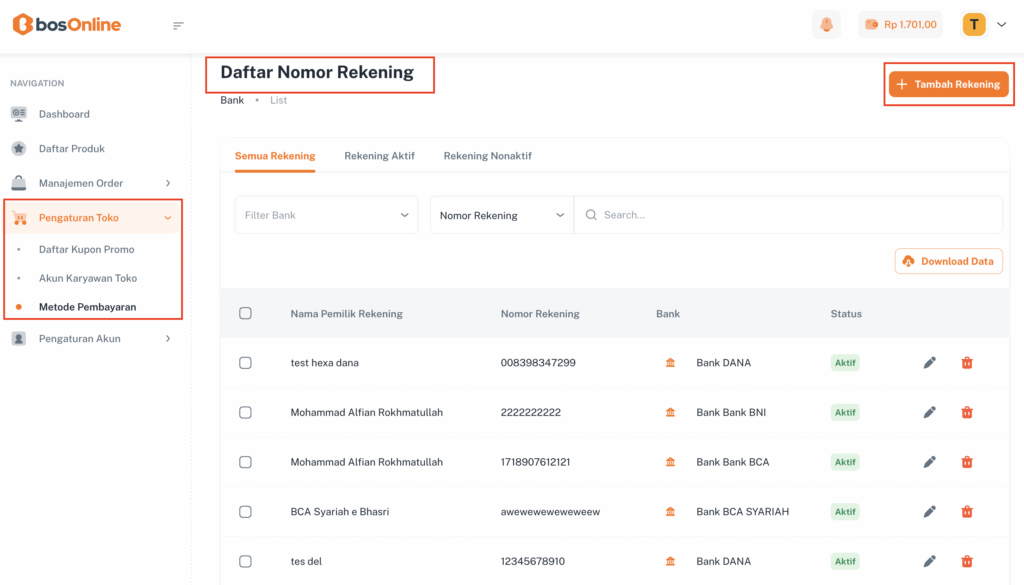Image resolution: width=1024 pixels, height=585 pixels.
Task: Delete the tes del account via trash icon
Action: pos(967,562)
